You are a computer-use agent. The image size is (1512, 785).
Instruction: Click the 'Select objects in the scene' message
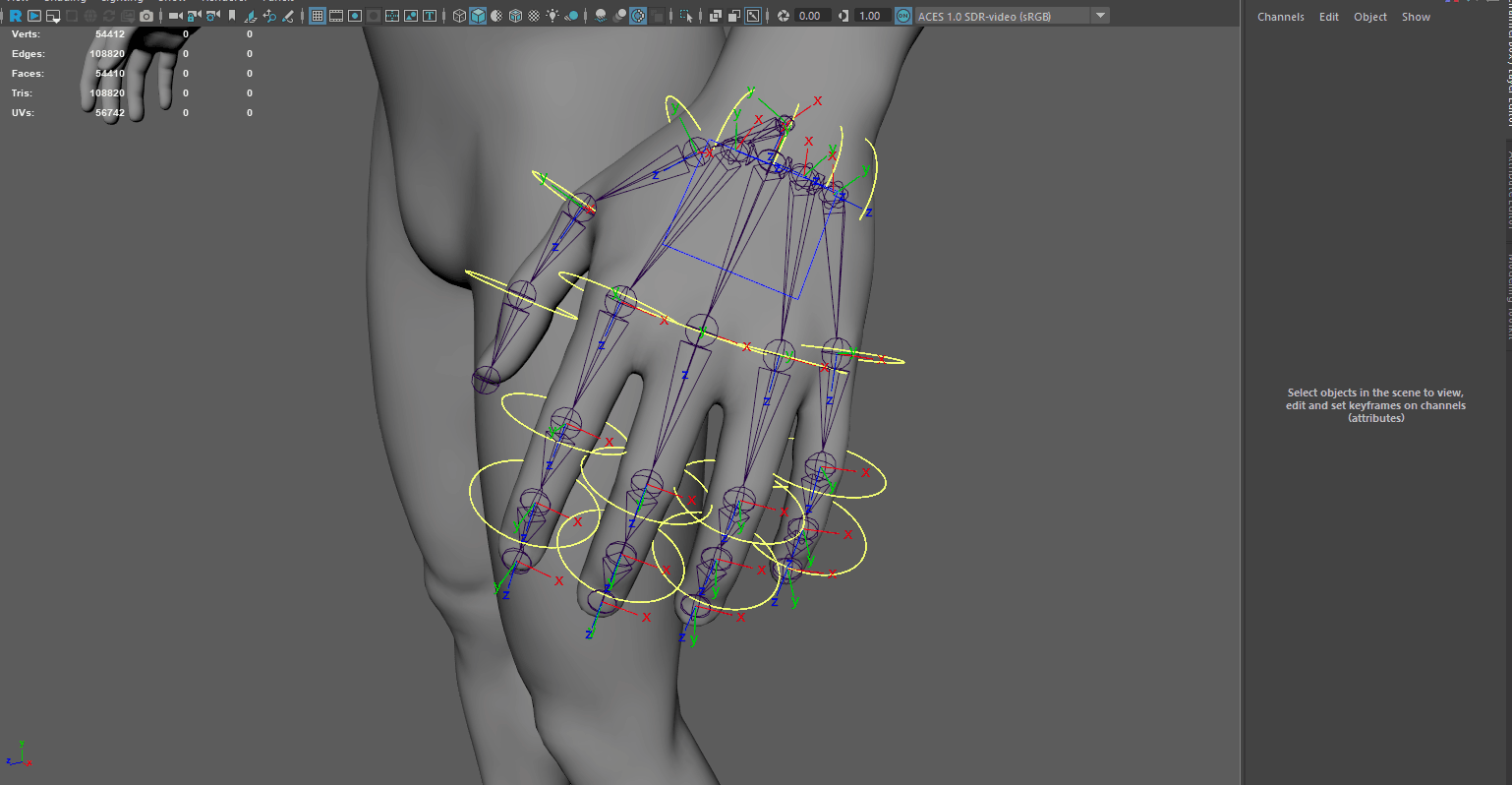pyautogui.click(x=1375, y=405)
